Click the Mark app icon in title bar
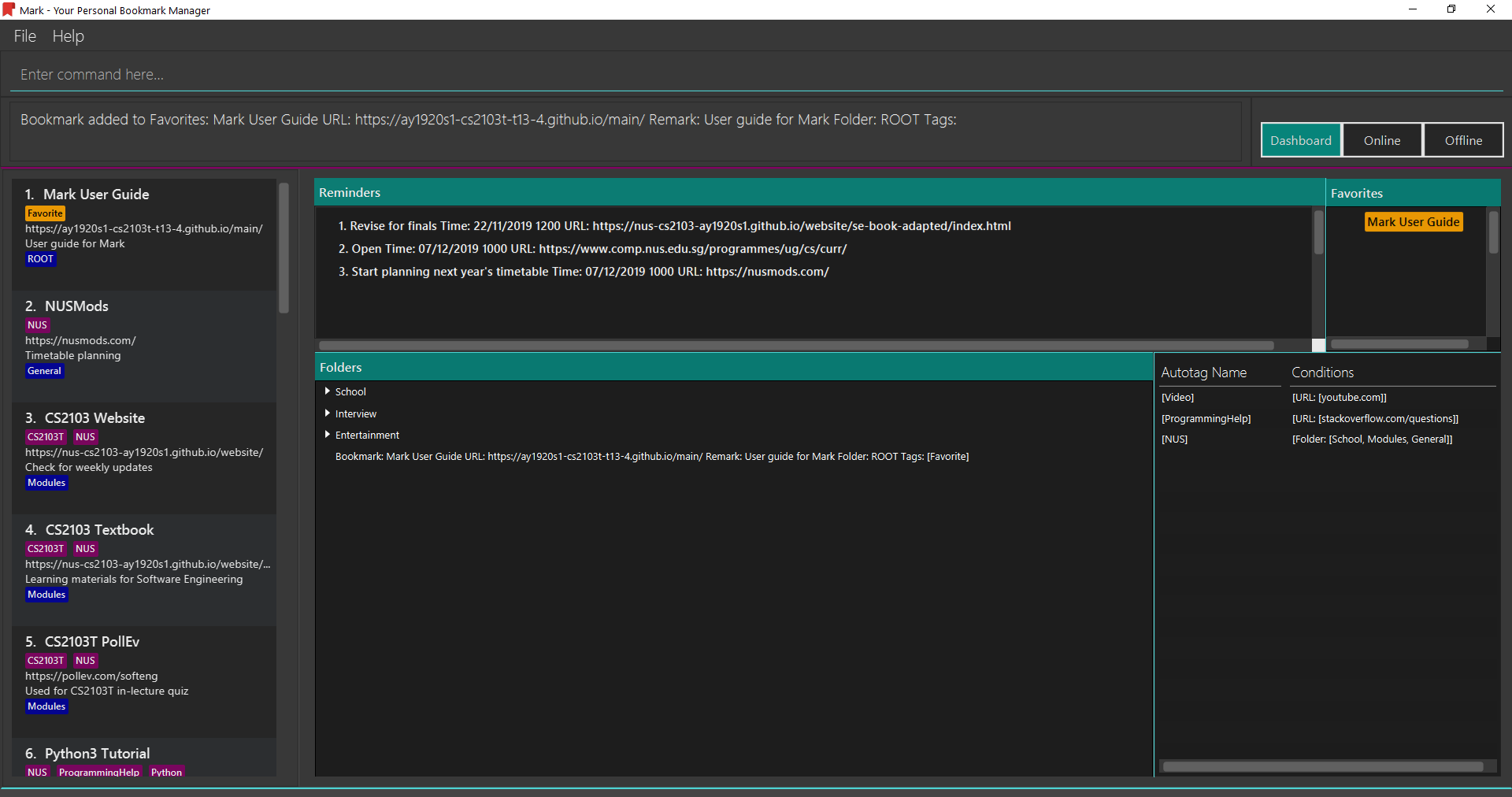 coord(9,9)
